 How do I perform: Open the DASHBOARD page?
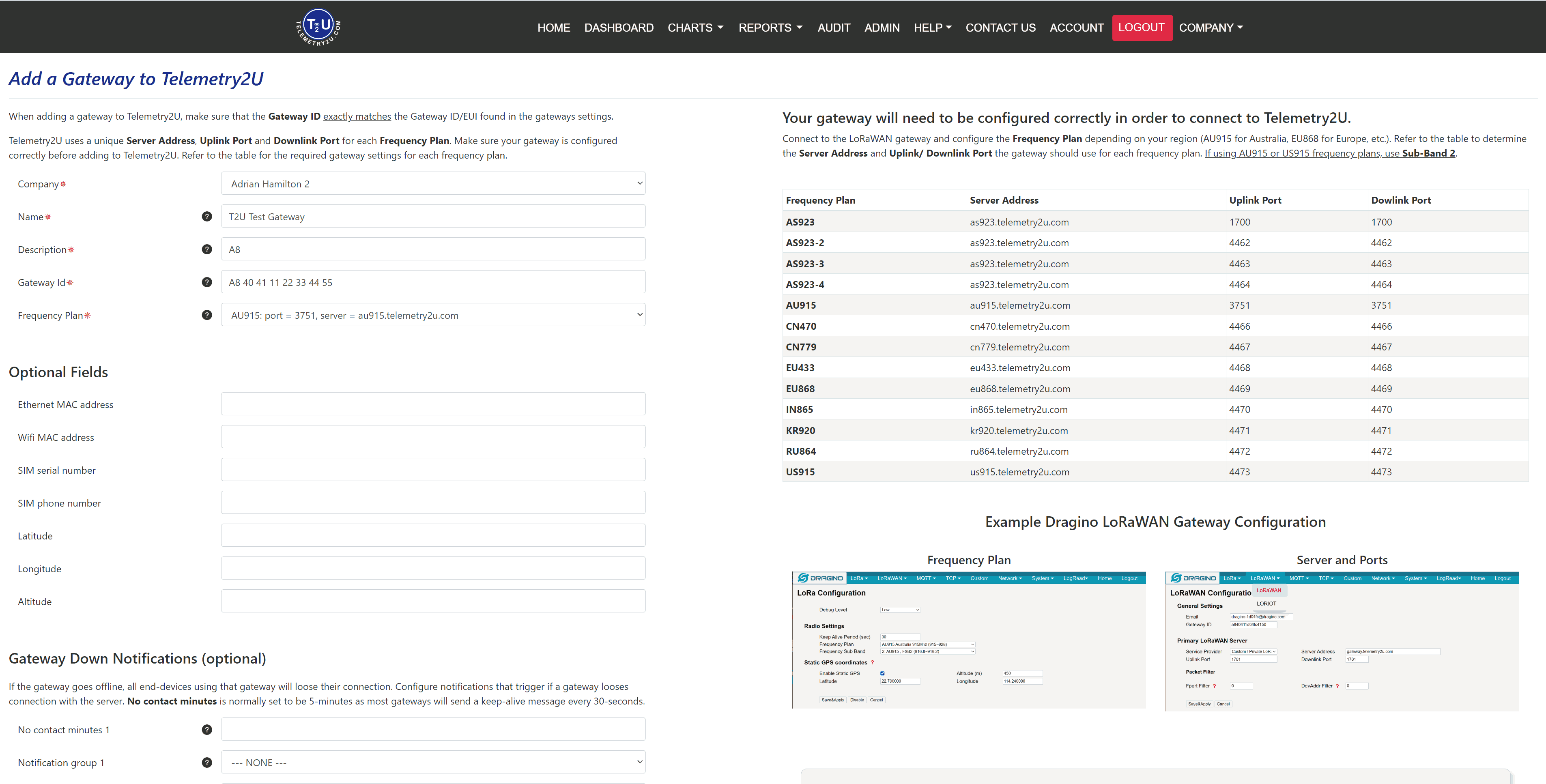point(619,28)
